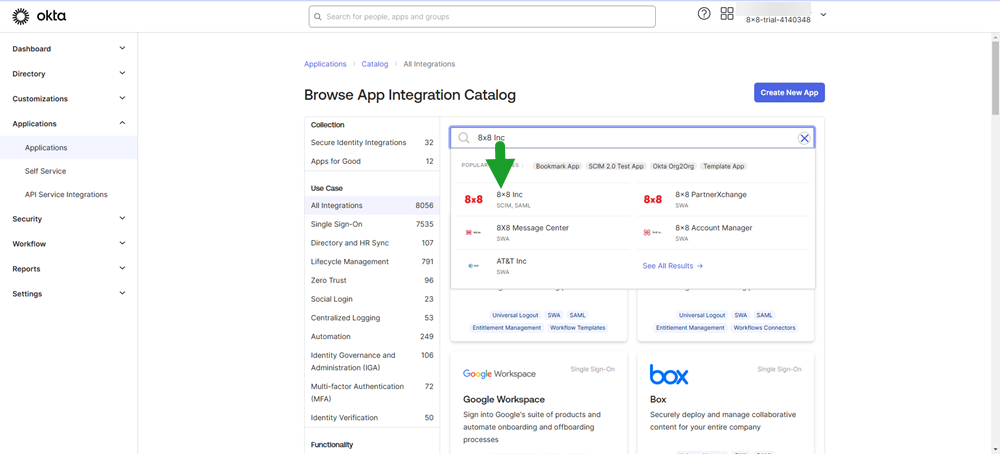1000x455 pixels.
Task: Expand the Customizations menu chevron
Action: 122,98
